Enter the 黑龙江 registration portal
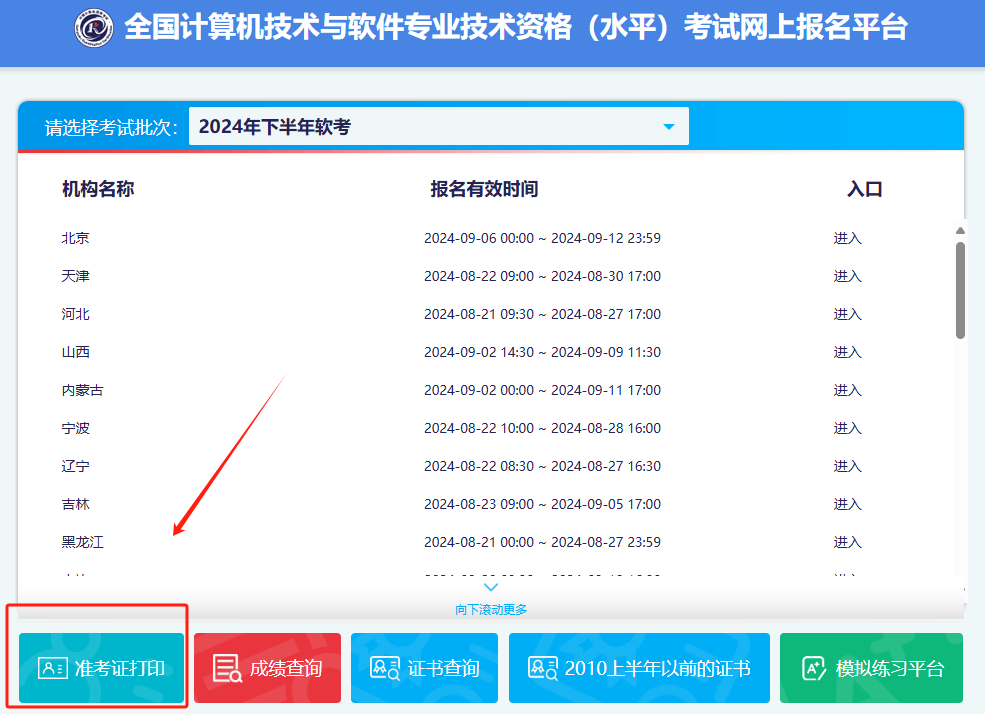 pos(847,542)
